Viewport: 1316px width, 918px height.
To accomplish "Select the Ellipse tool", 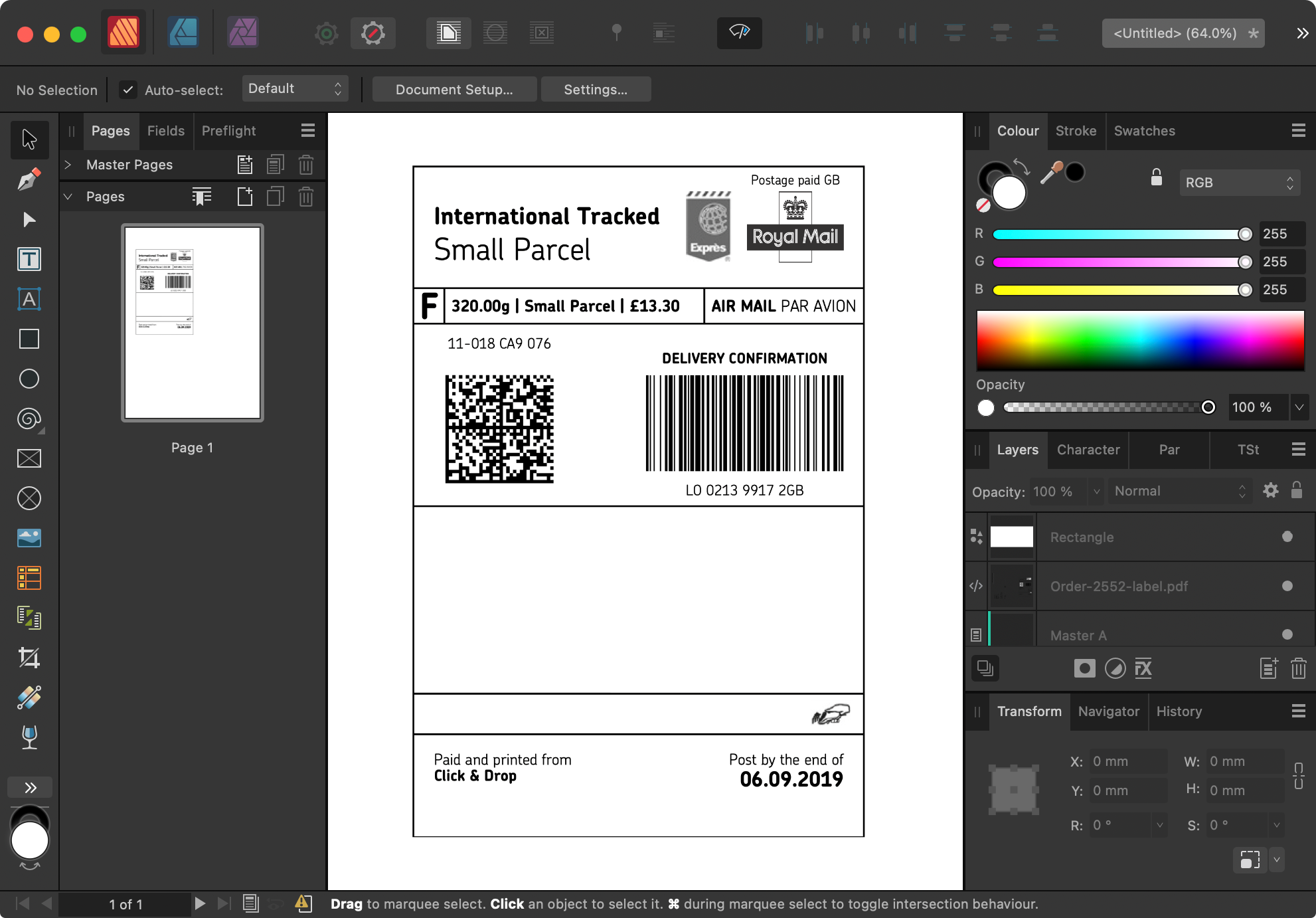I will coord(29,379).
